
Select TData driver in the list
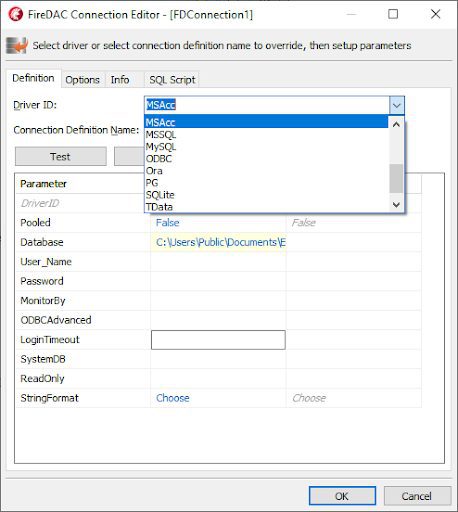click(266, 206)
